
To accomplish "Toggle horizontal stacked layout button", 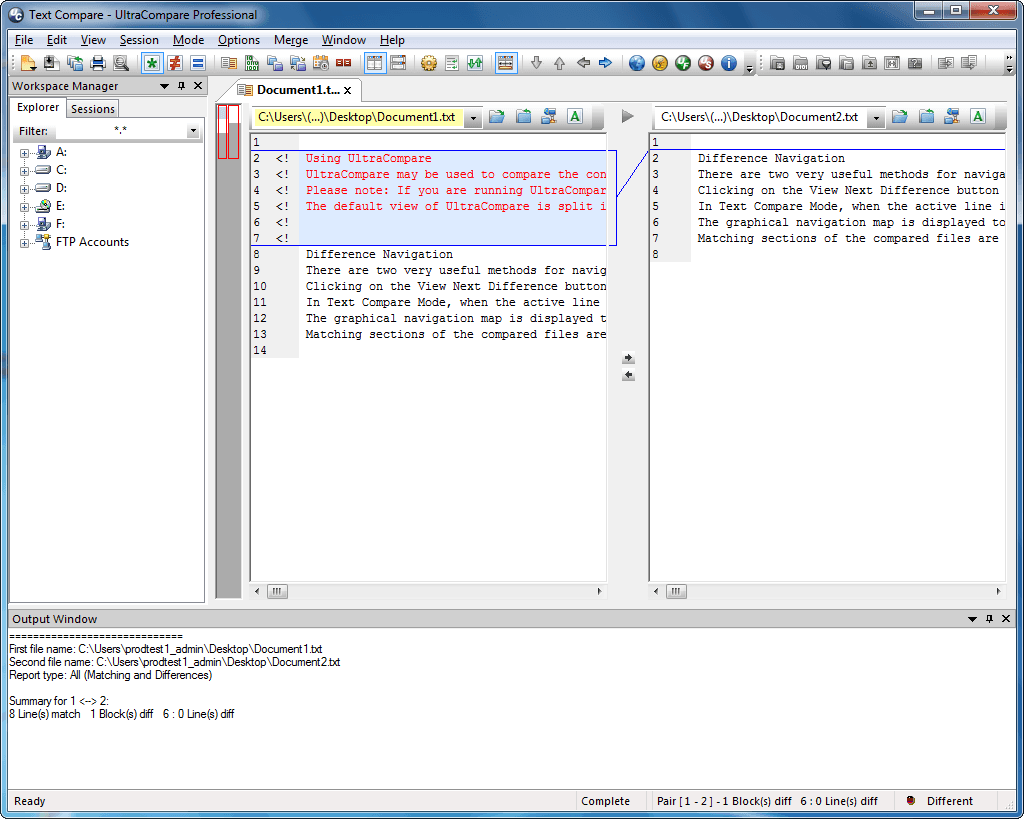I will [x=398, y=63].
